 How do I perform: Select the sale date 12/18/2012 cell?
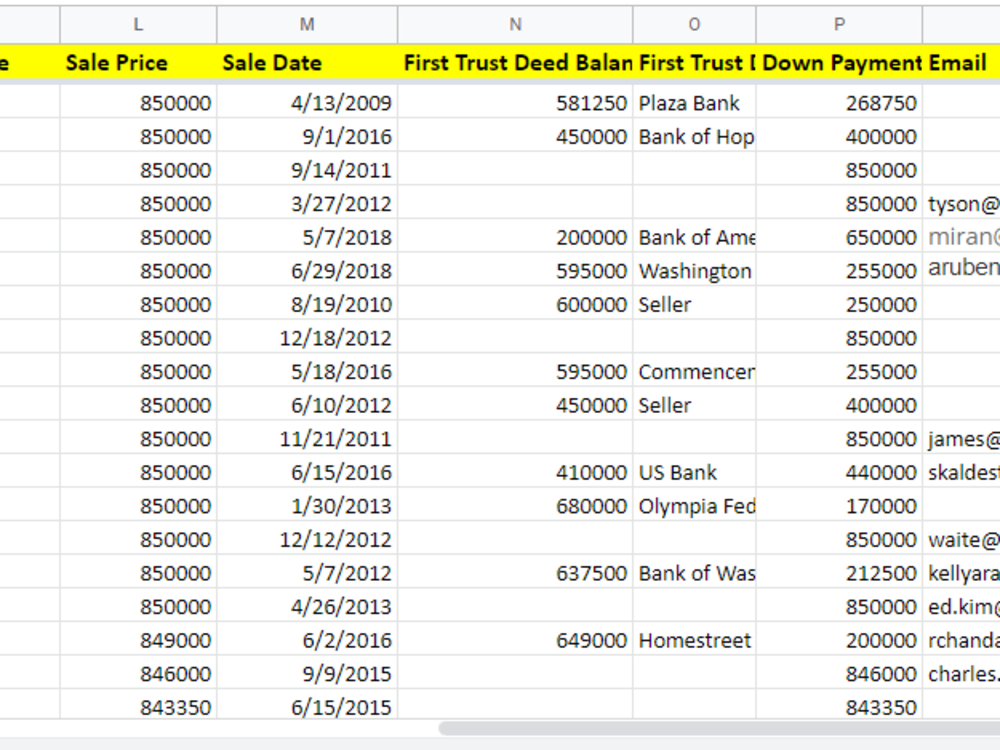(x=307, y=337)
